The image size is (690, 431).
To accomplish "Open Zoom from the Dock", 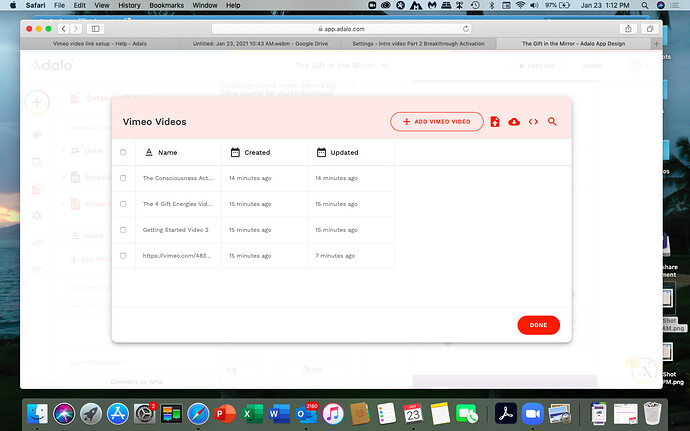I will point(533,414).
